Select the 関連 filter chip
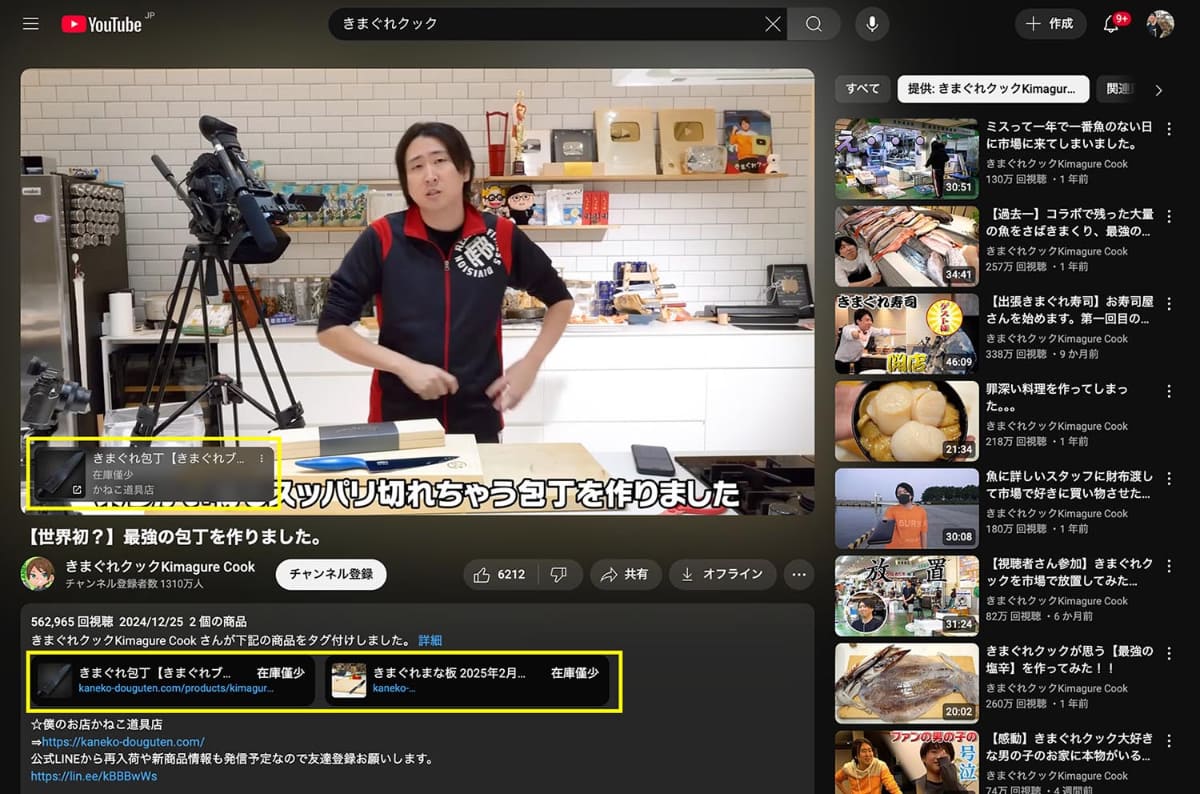Image resolution: width=1200 pixels, height=794 pixels. click(x=1116, y=89)
